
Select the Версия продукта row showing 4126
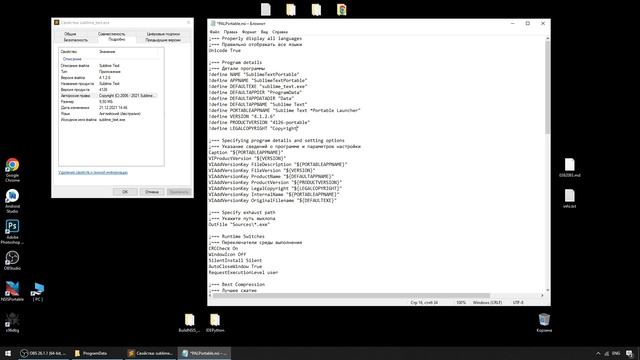(x=109, y=89)
